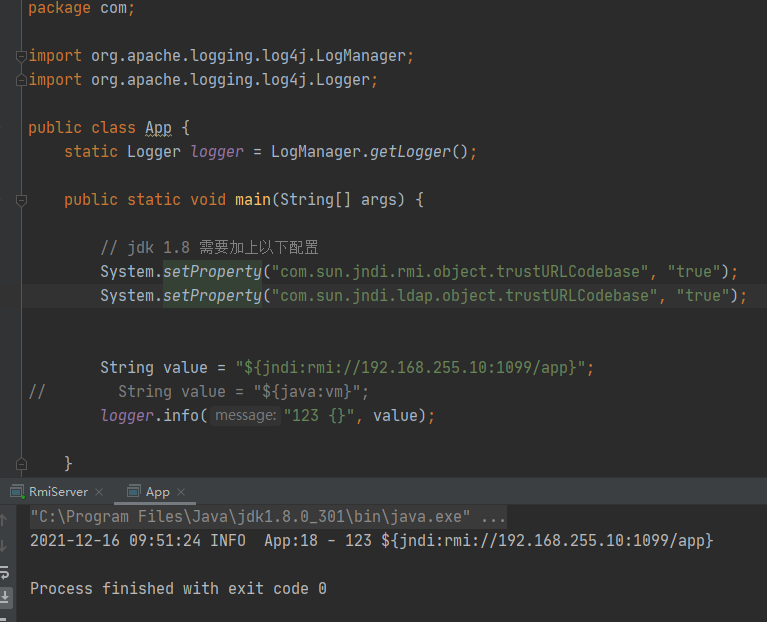
Task: Click 'Process finished with exit code 0'
Action: click(178, 589)
